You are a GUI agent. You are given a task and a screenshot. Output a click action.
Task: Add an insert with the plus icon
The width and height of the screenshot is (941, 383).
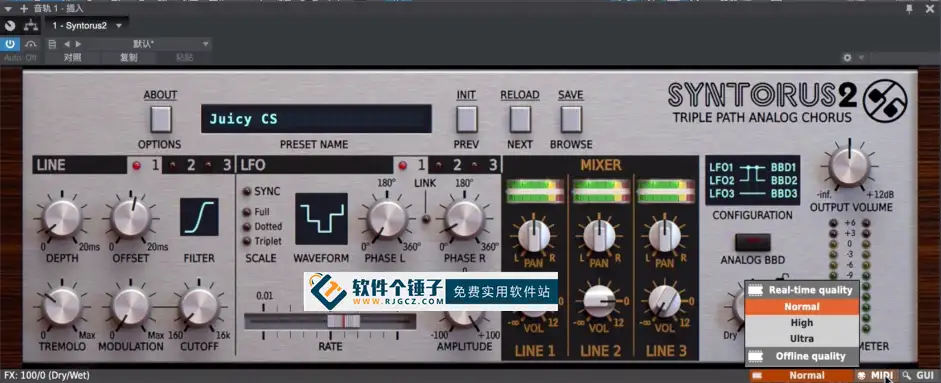tap(24, 8)
